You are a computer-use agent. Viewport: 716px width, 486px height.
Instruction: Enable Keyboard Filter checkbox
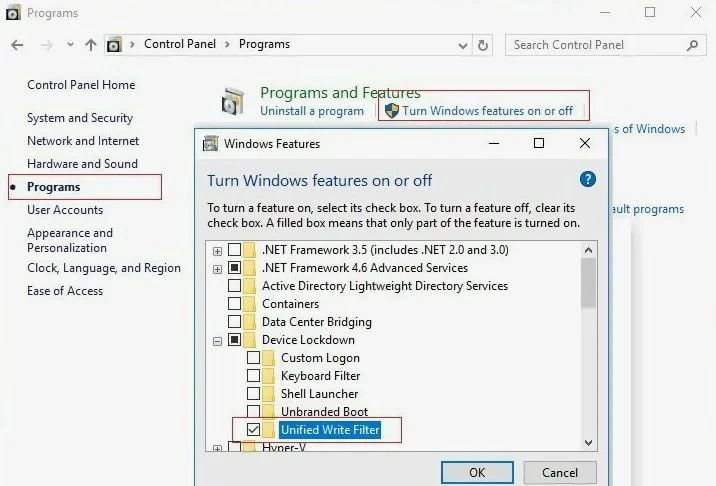coord(253,375)
